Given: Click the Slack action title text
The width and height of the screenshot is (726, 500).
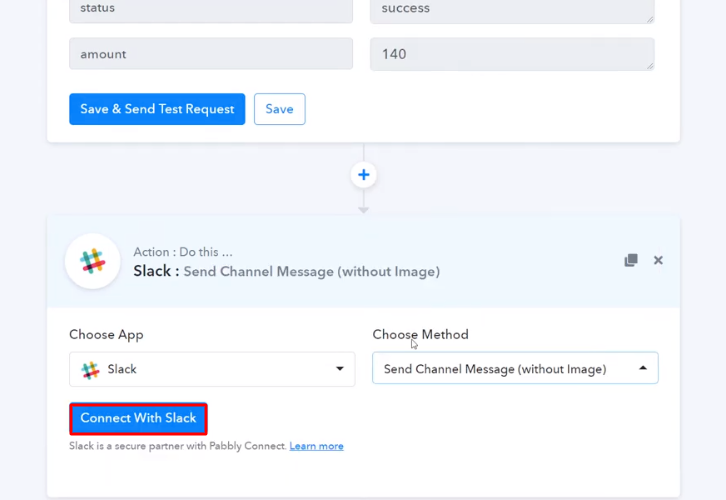Looking at the screenshot, I should pos(287,271).
